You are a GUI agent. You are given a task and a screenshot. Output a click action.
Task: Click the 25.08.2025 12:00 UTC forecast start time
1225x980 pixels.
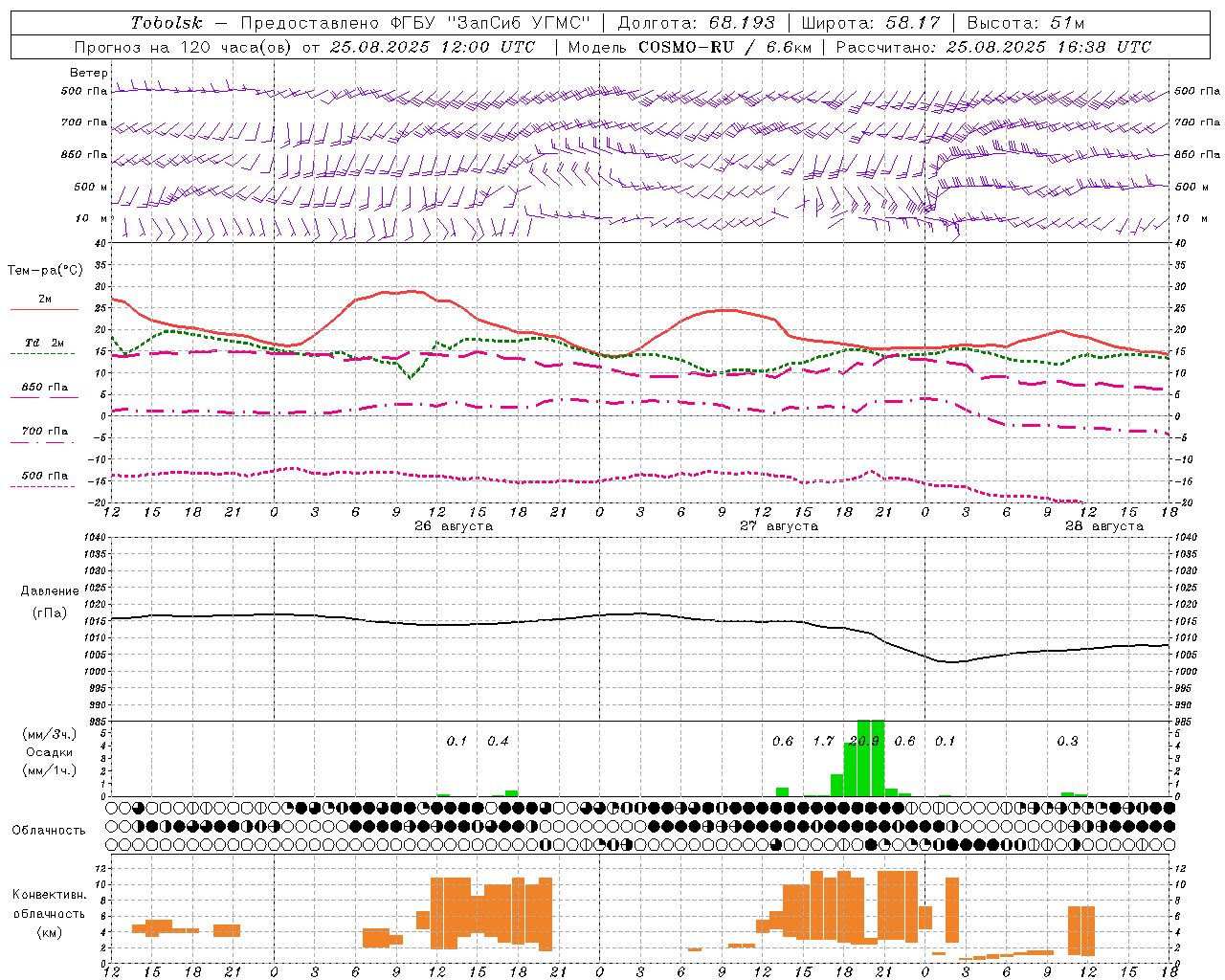tap(432, 47)
